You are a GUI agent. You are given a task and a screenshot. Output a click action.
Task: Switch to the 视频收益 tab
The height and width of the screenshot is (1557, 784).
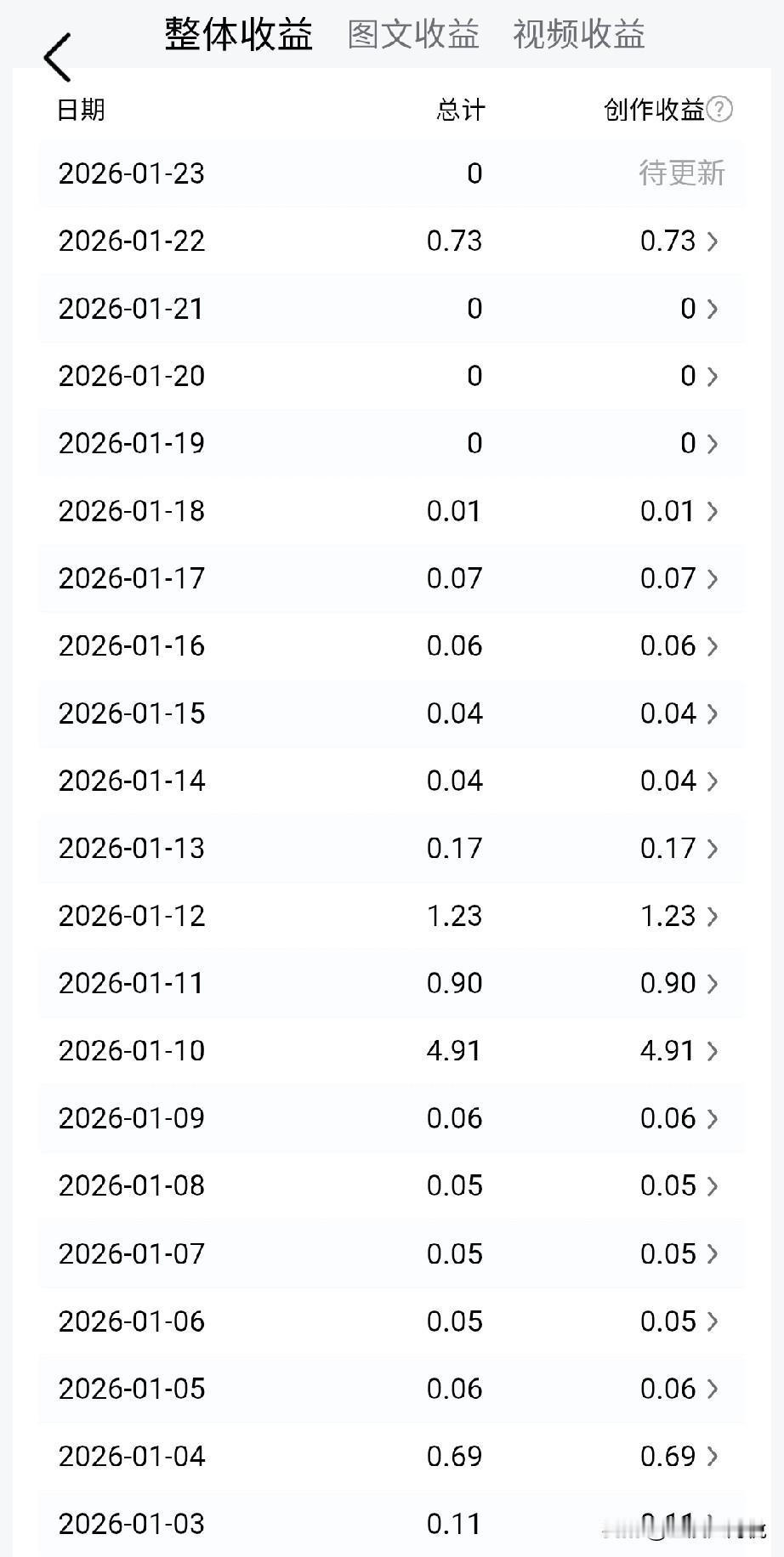tap(578, 35)
